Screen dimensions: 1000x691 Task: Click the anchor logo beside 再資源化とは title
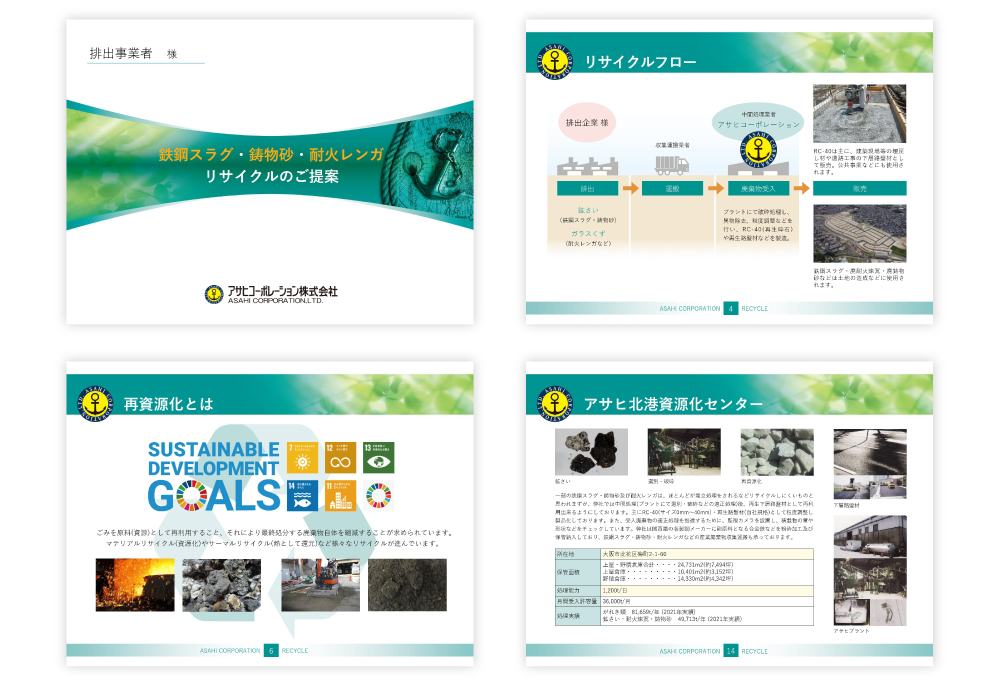pyautogui.click(x=93, y=404)
